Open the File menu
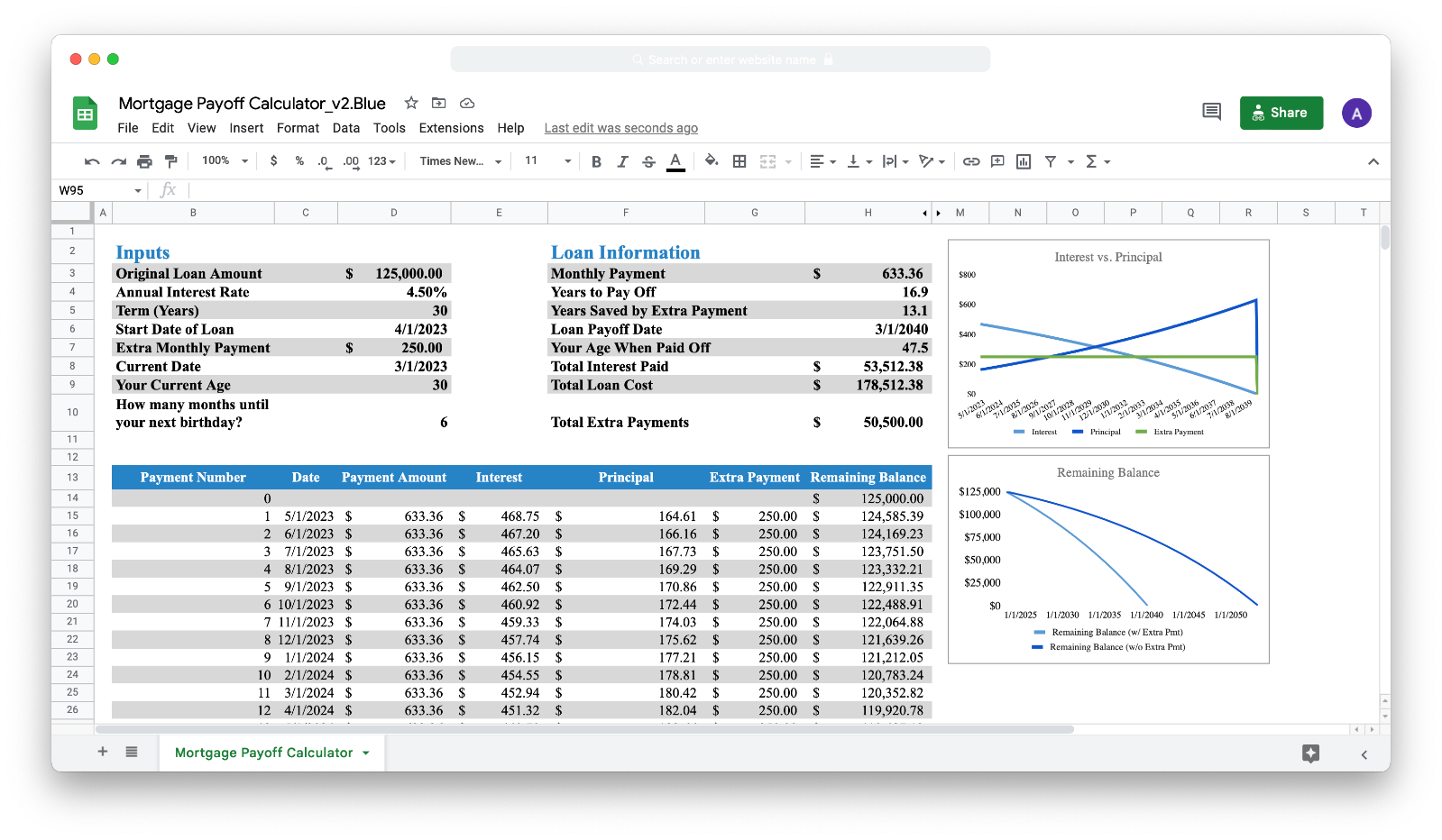 coord(128,128)
